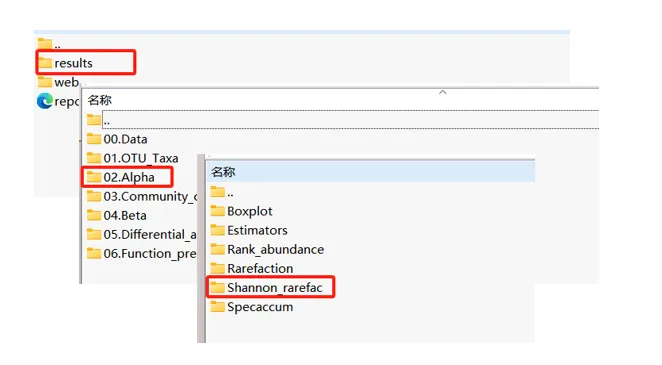Select the 03.Community folder

pos(141,197)
